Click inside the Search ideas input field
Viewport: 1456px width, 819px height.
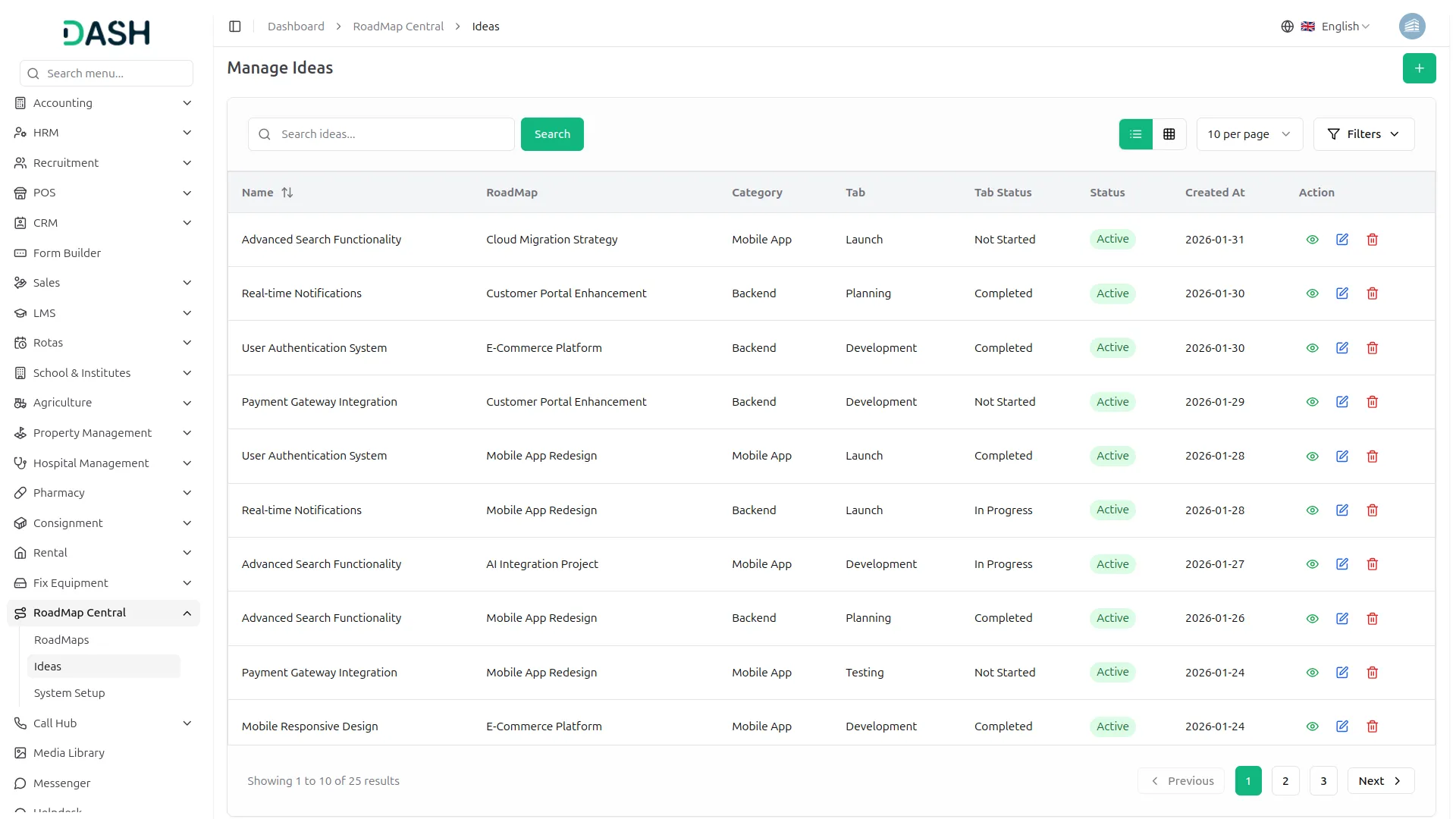point(381,134)
